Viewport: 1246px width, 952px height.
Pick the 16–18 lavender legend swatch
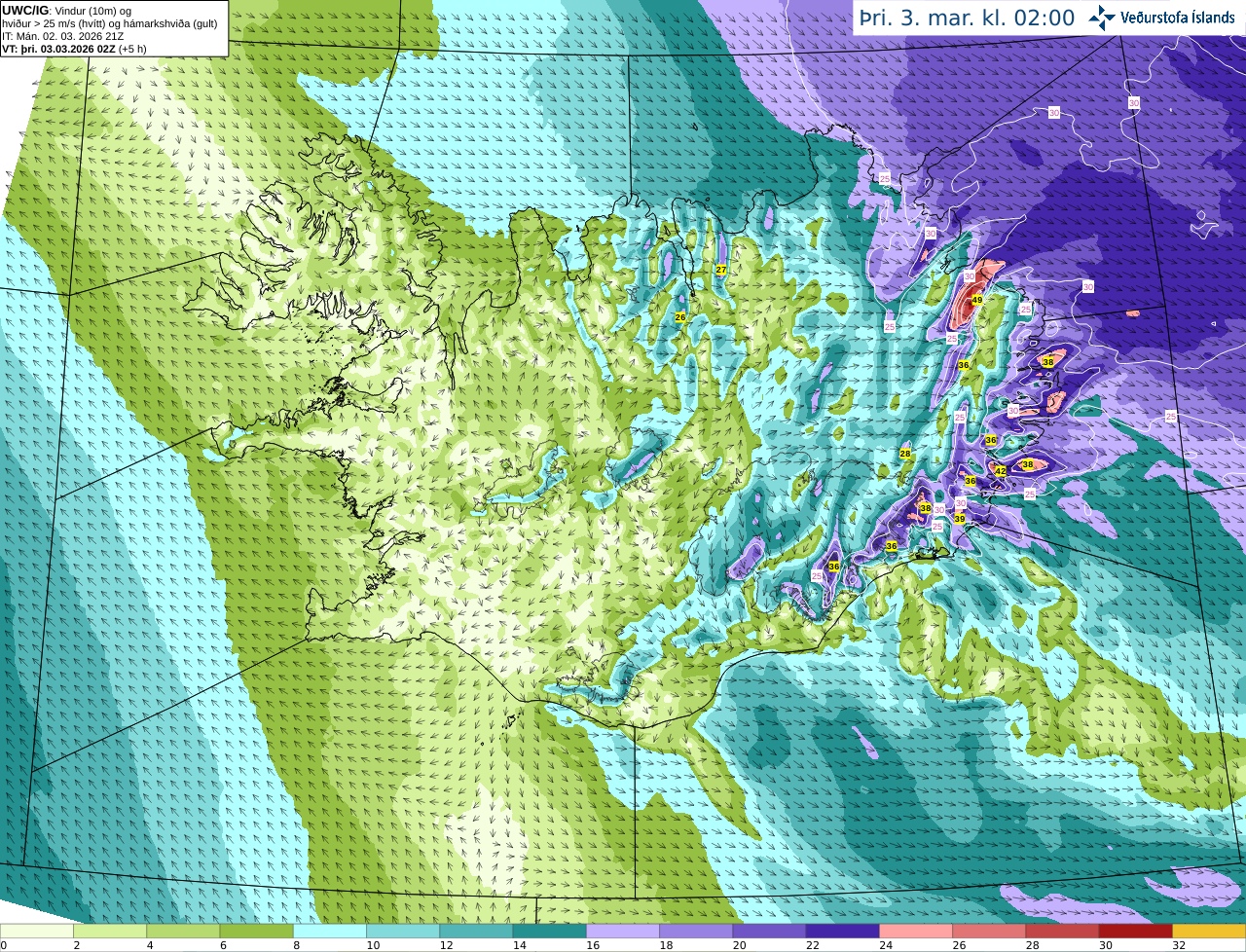tap(623, 932)
